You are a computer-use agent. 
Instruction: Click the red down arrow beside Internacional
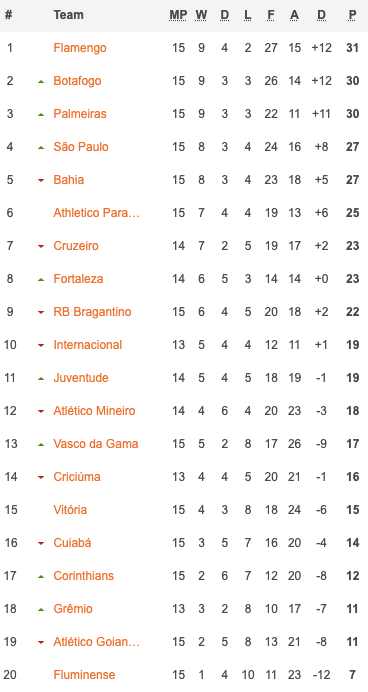[x=41, y=345]
